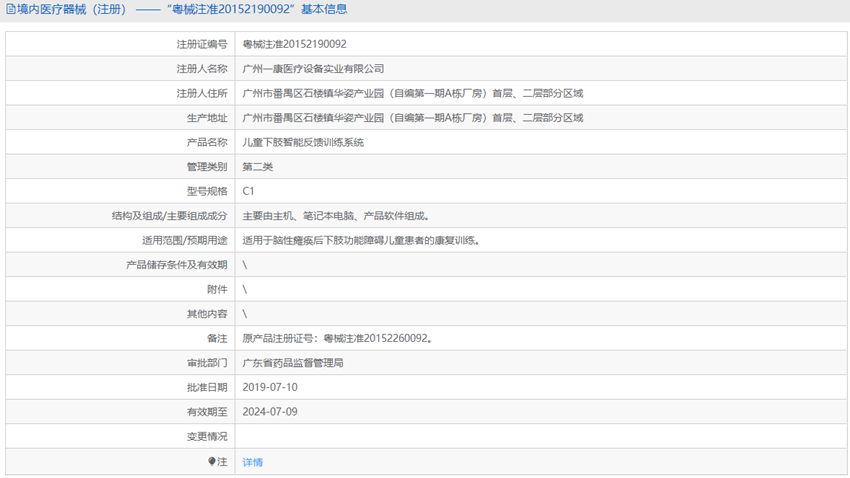Click the 适用范围/预期用途 label

pyautogui.click(x=185, y=240)
